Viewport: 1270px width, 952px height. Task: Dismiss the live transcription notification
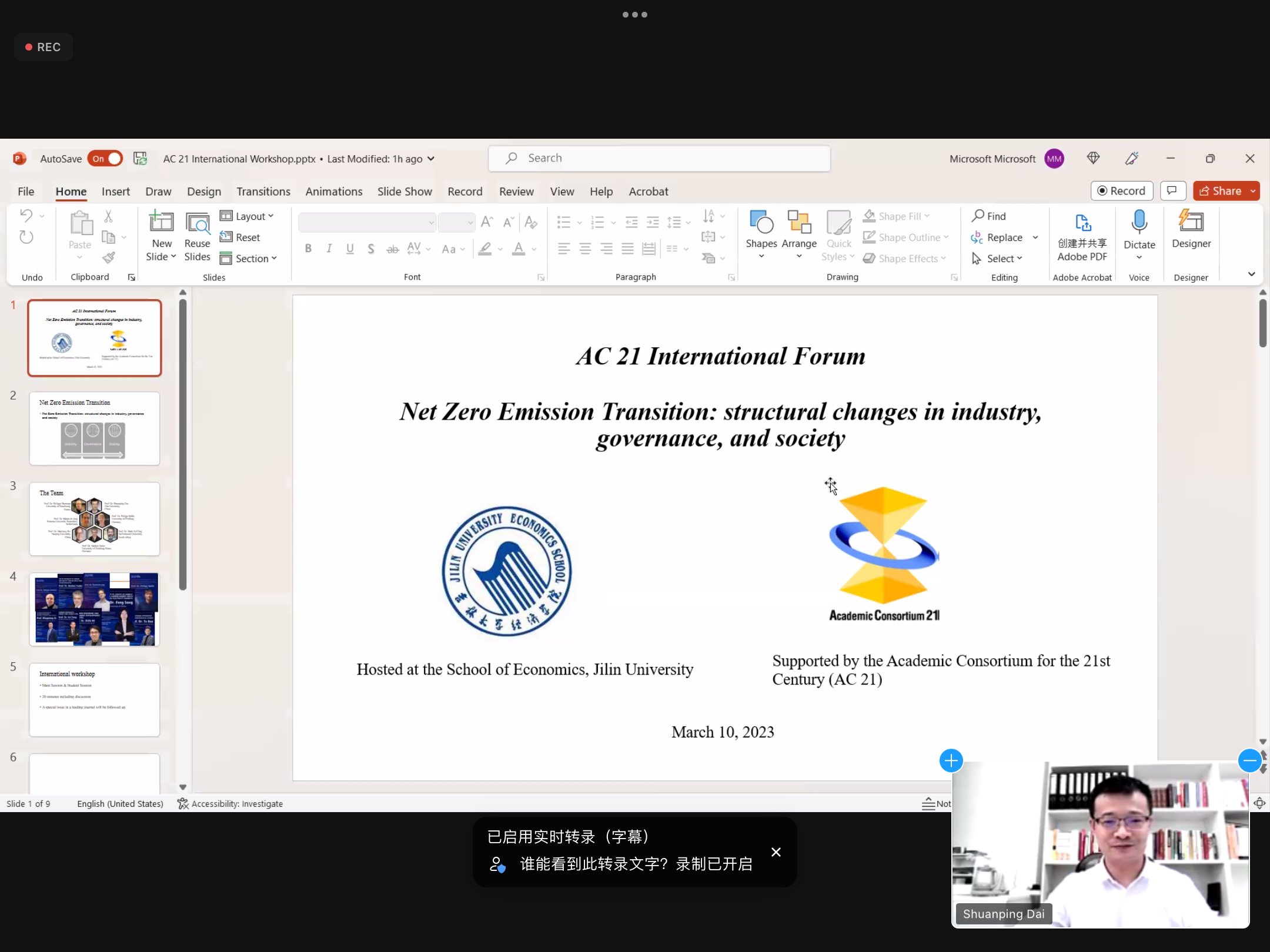(776, 852)
